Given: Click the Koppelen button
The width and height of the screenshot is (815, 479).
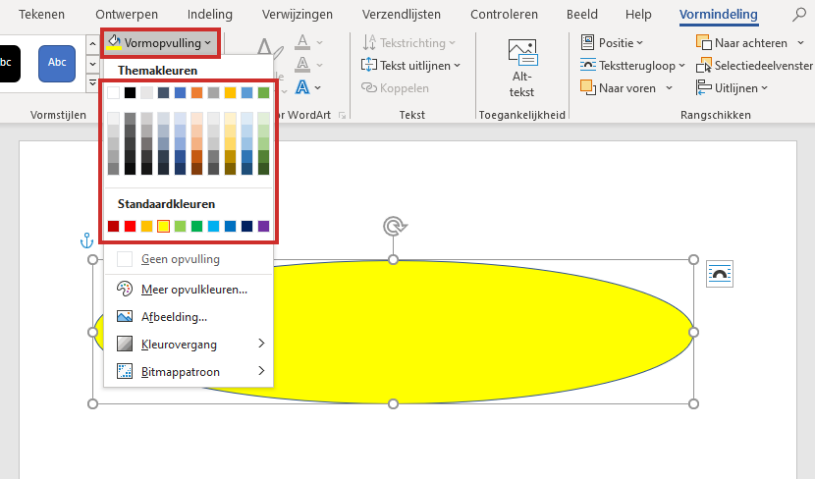Looking at the screenshot, I should click(396, 88).
